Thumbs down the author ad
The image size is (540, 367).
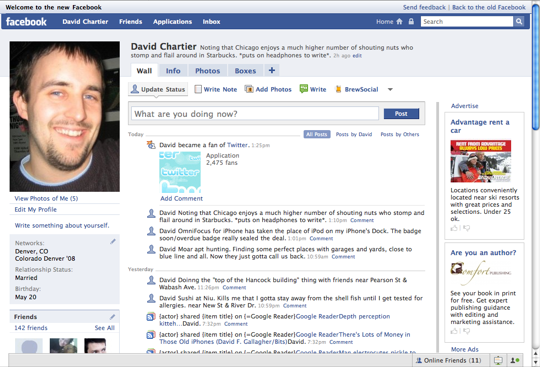tap(466, 331)
